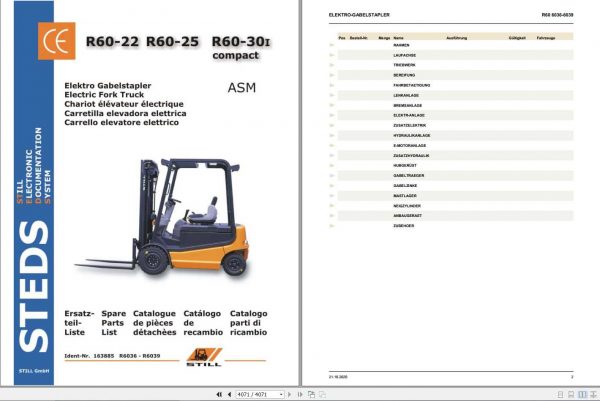
Task: Select the NEIGZYLINDER row text
Action: 407,206
